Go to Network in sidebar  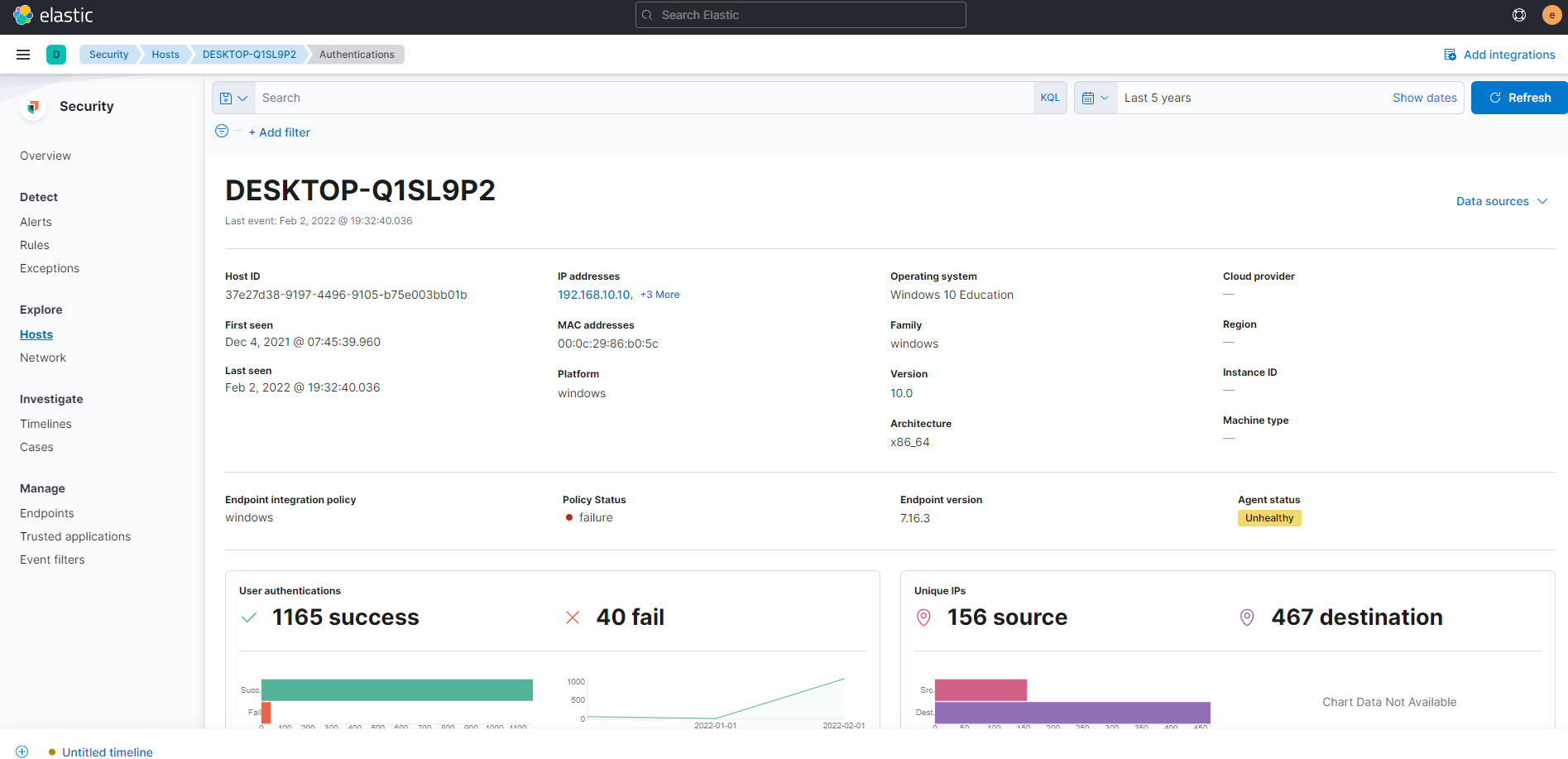click(x=43, y=358)
